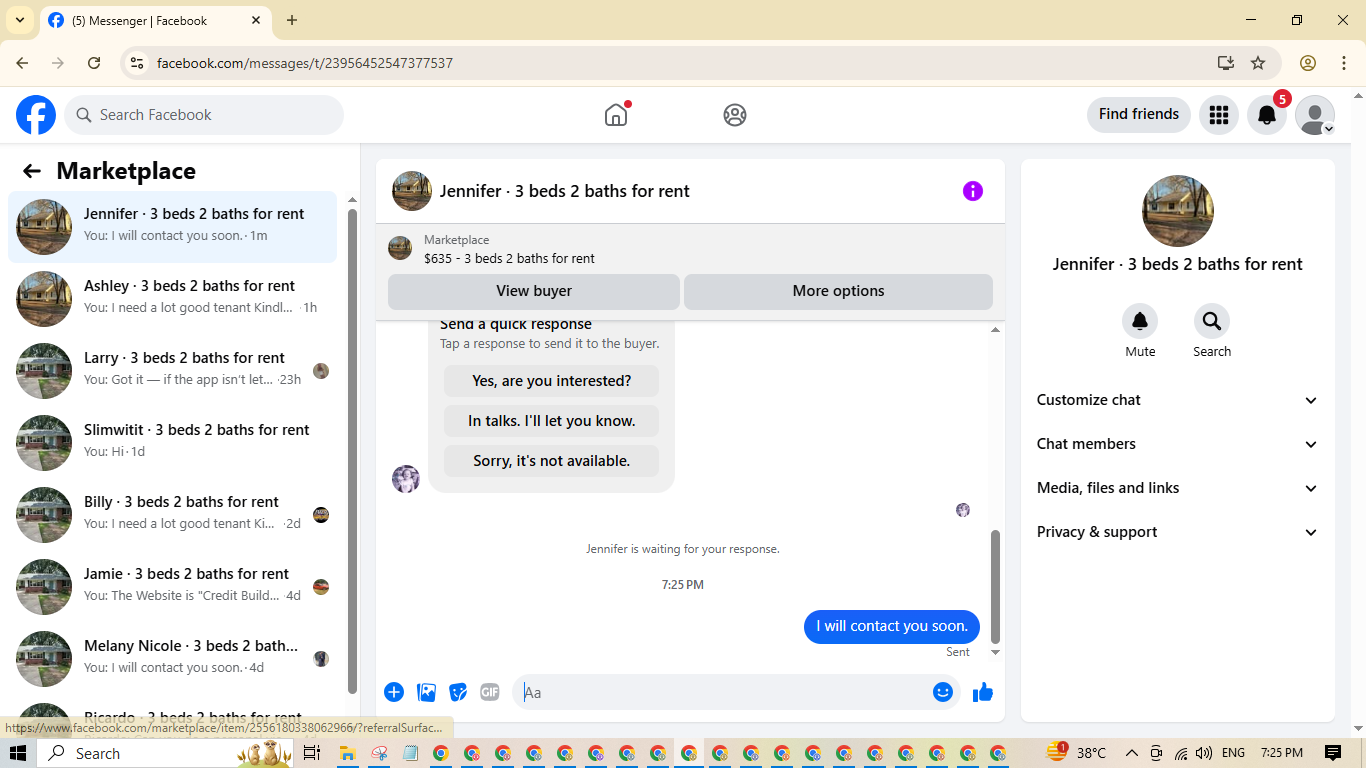The image size is (1366, 768).
Task: Open Chrome profile icon in toolbar
Action: (x=1308, y=63)
